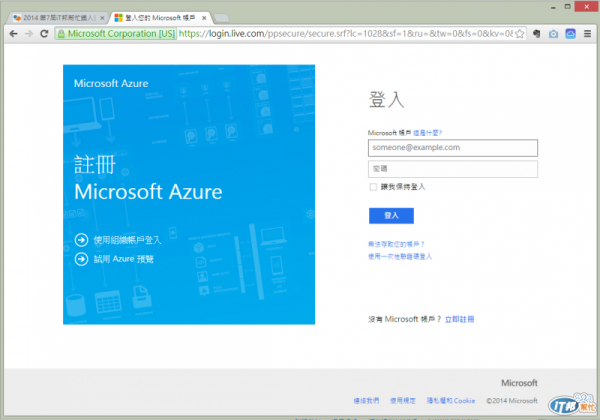Open the 使用一次性驗證碼登入 link
Viewport: 600px width, 420px height.
pyautogui.click(x=400, y=256)
